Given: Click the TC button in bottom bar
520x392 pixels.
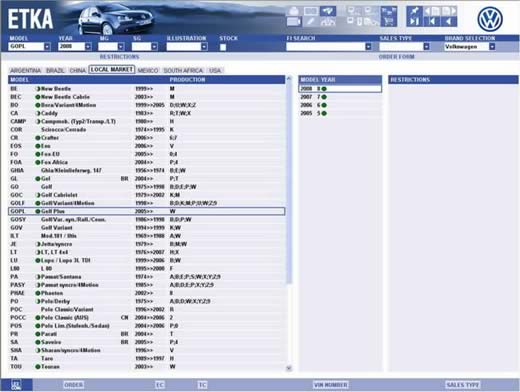Looking at the screenshot, I should (202, 385).
